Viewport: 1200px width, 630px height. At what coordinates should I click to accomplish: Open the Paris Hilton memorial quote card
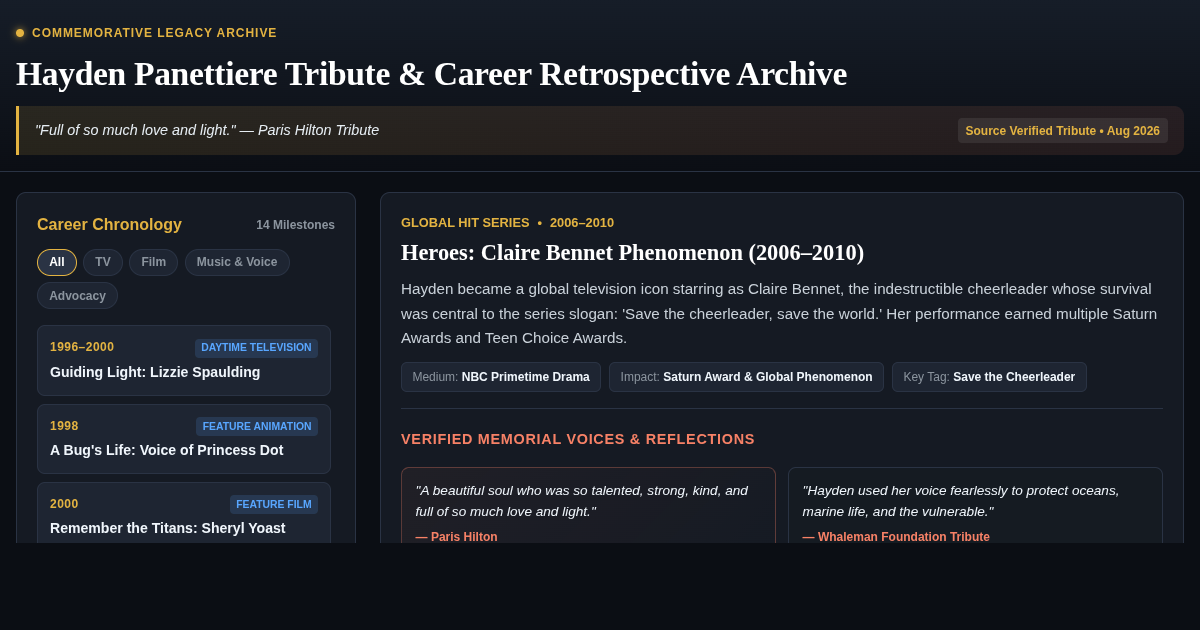tap(588, 506)
